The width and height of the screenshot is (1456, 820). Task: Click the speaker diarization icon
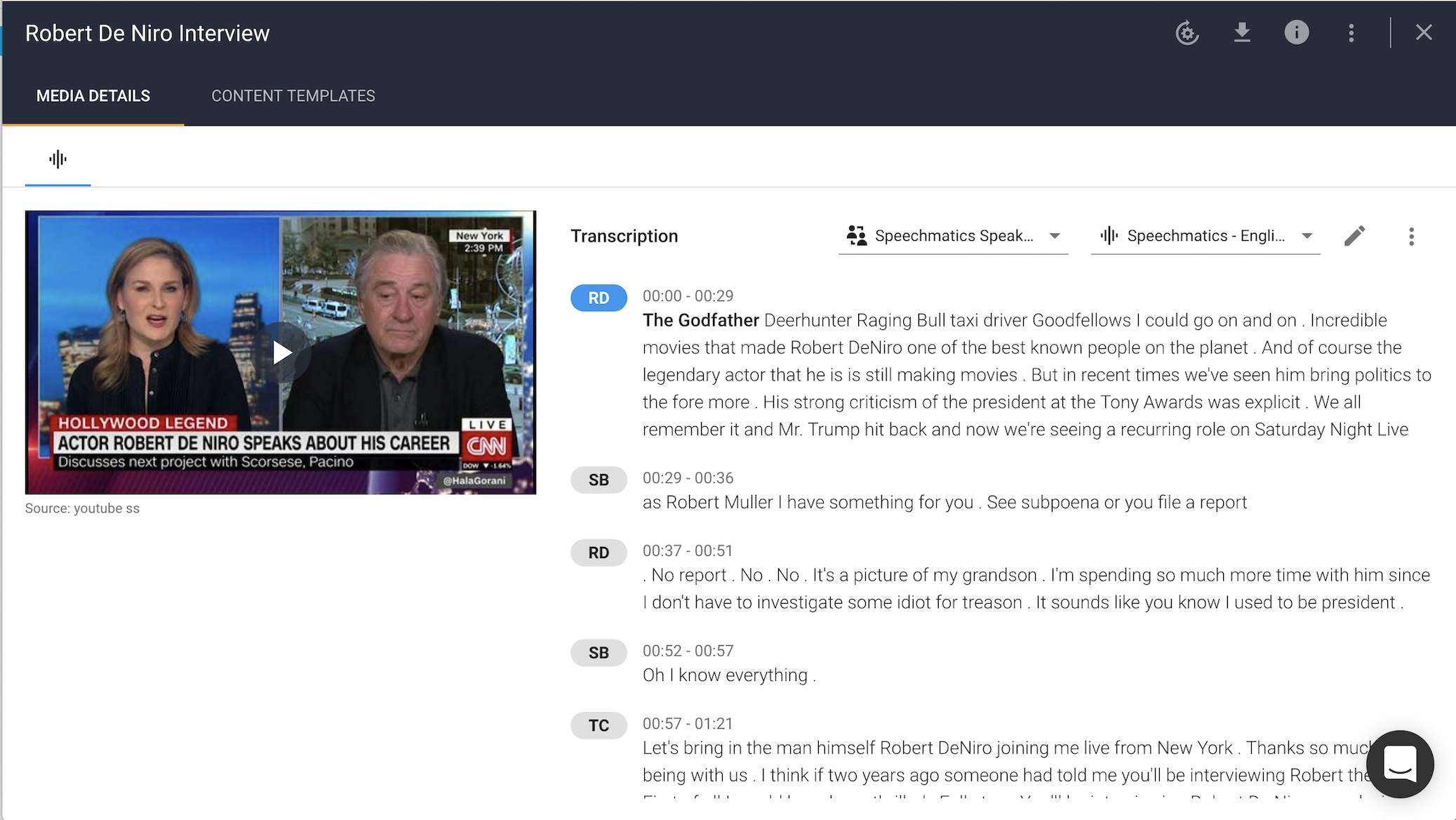[856, 236]
